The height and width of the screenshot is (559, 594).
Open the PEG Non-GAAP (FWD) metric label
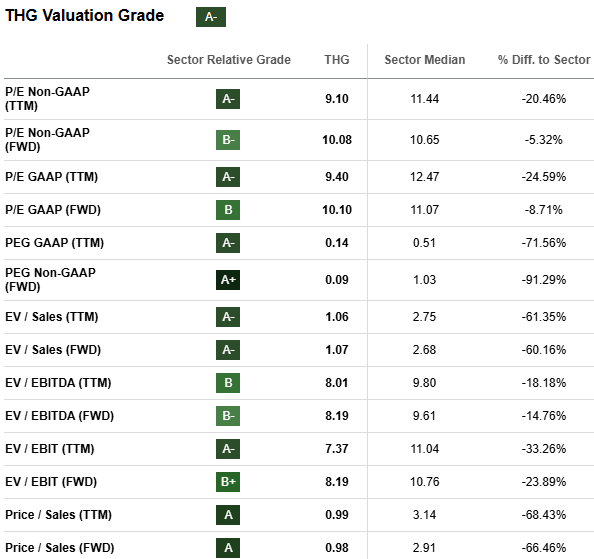click(x=50, y=280)
